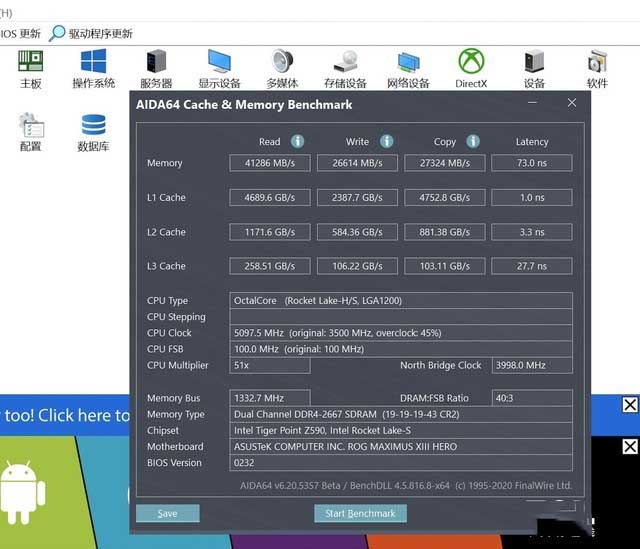This screenshot has width=640, height=549.
Task: Click the empty CPU Stepping field
Action: pos(401,317)
